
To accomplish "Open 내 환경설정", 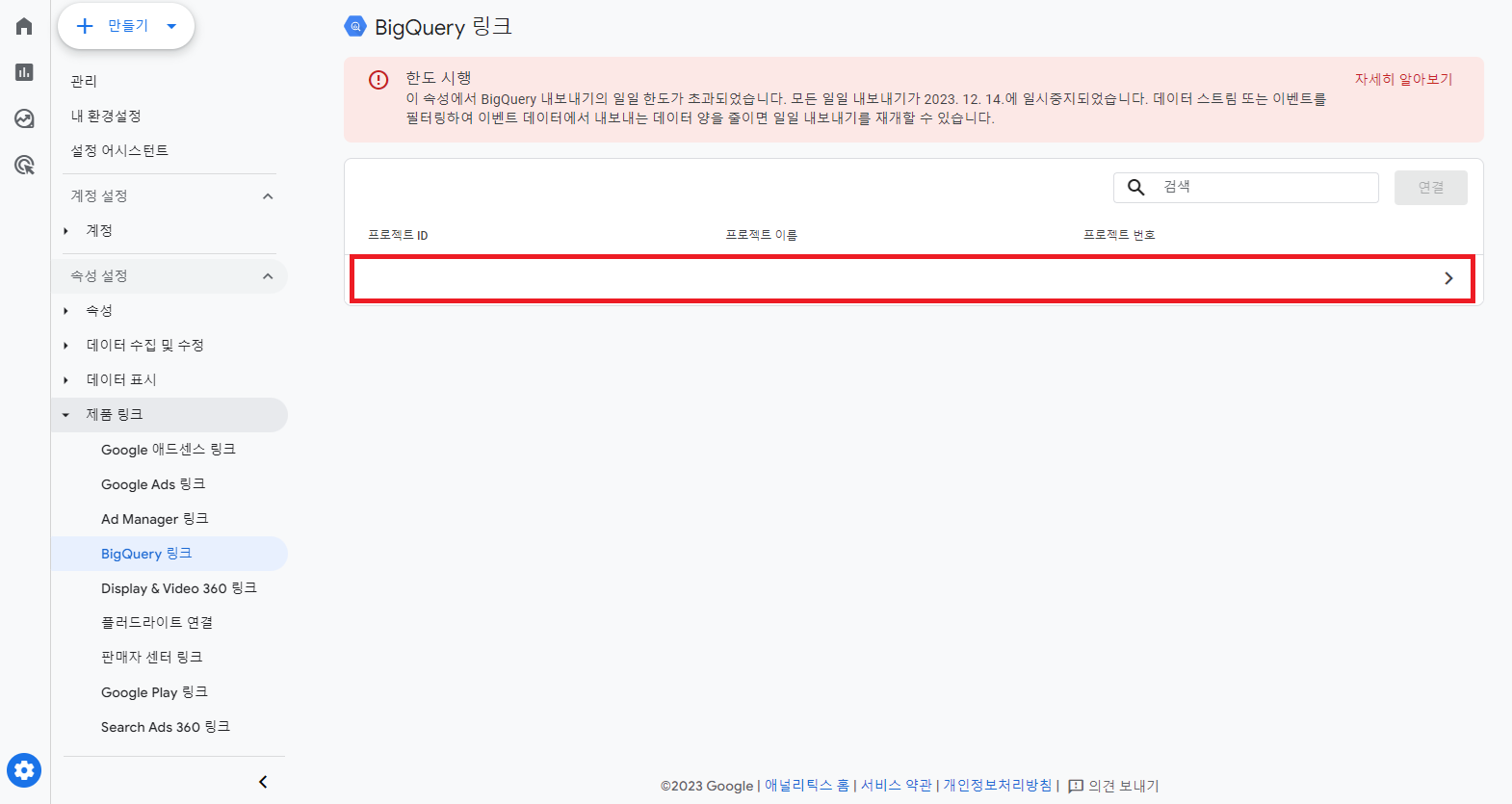I will coord(106,116).
